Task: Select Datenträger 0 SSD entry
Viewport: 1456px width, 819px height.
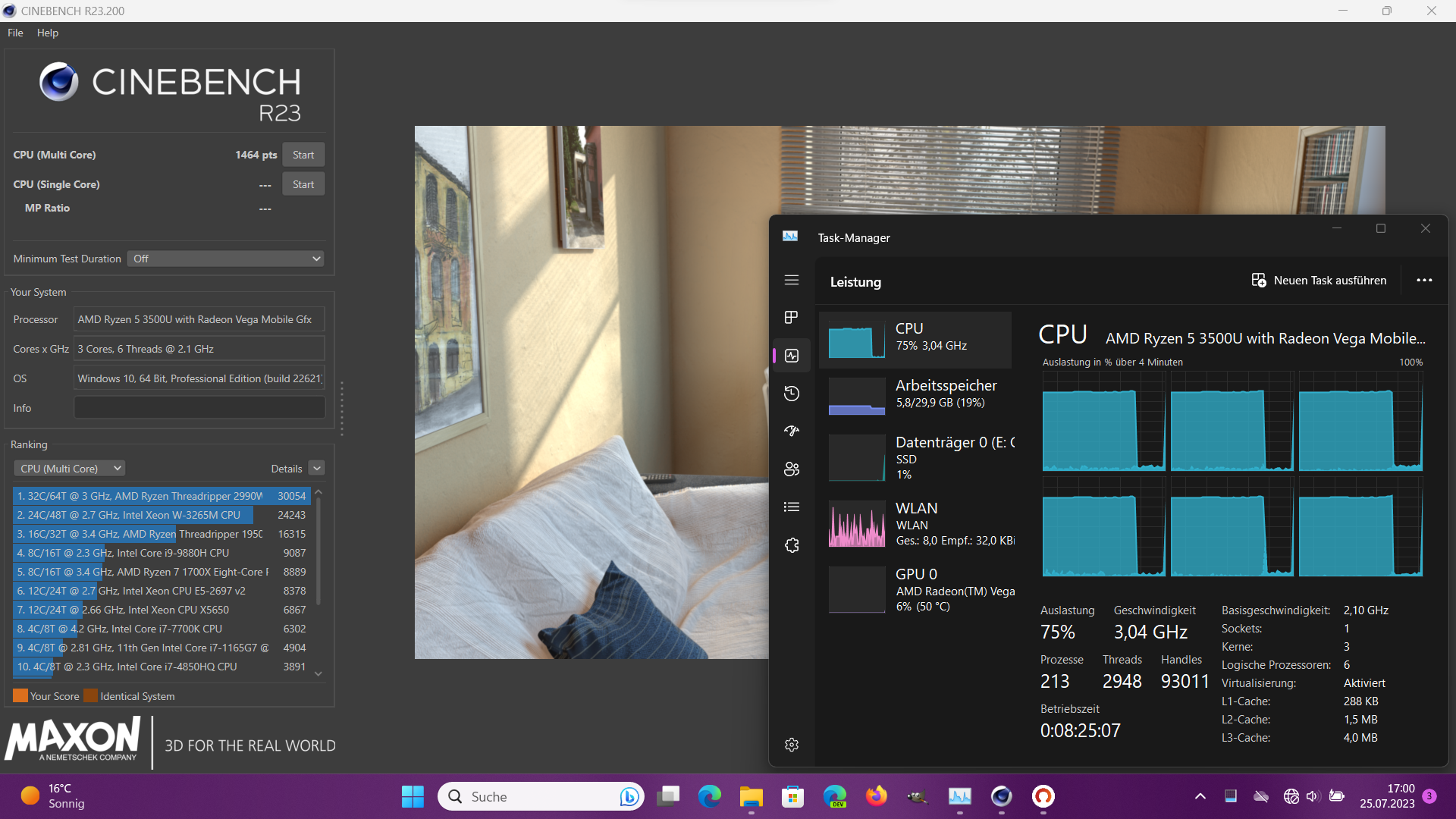Action: (x=916, y=458)
